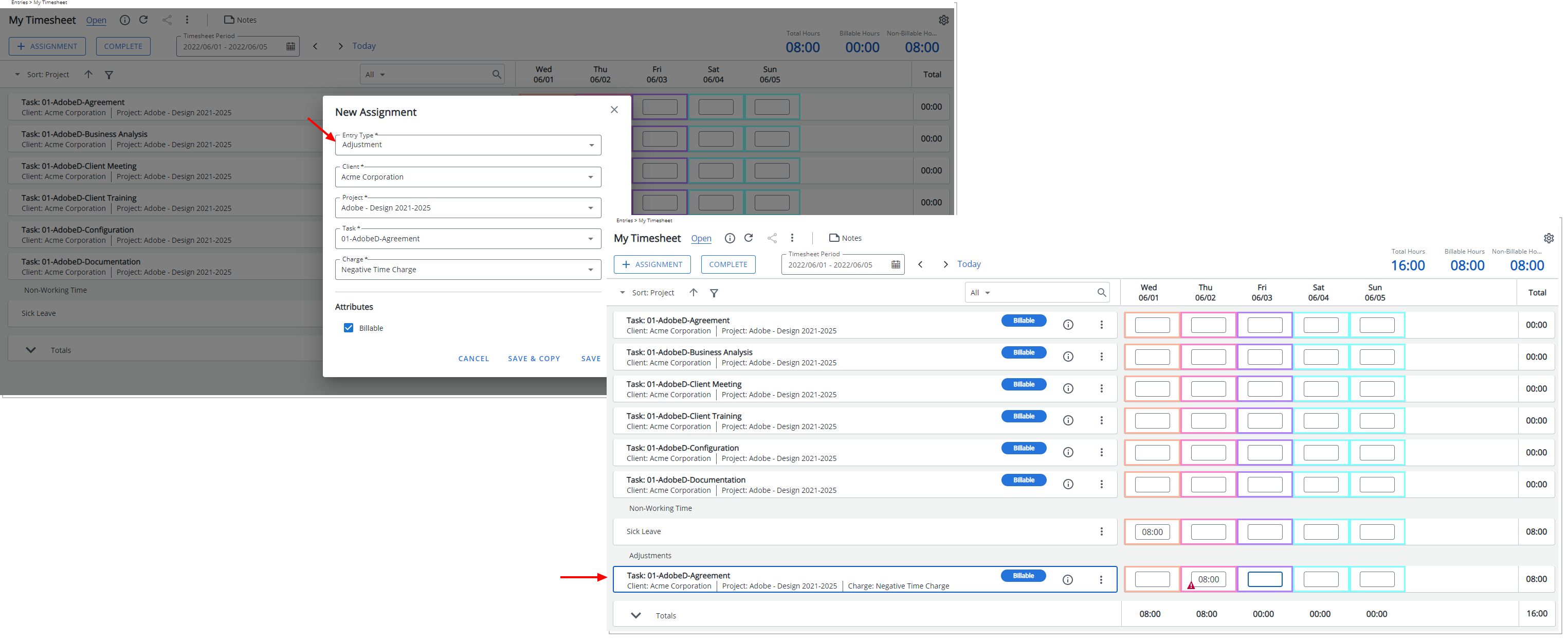Open All filter dropdown in right timesheet
1568x640 pixels.
[x=980, y=293]
